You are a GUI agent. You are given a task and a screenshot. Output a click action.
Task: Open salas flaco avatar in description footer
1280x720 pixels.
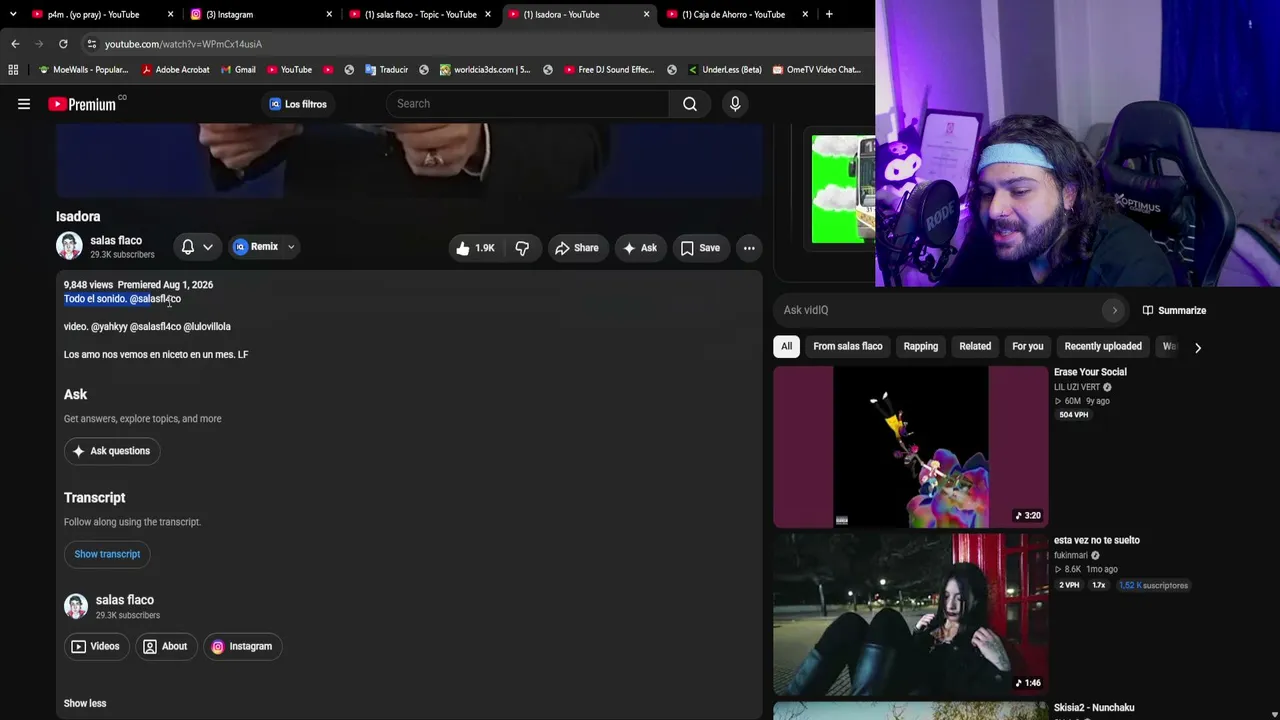76,606
